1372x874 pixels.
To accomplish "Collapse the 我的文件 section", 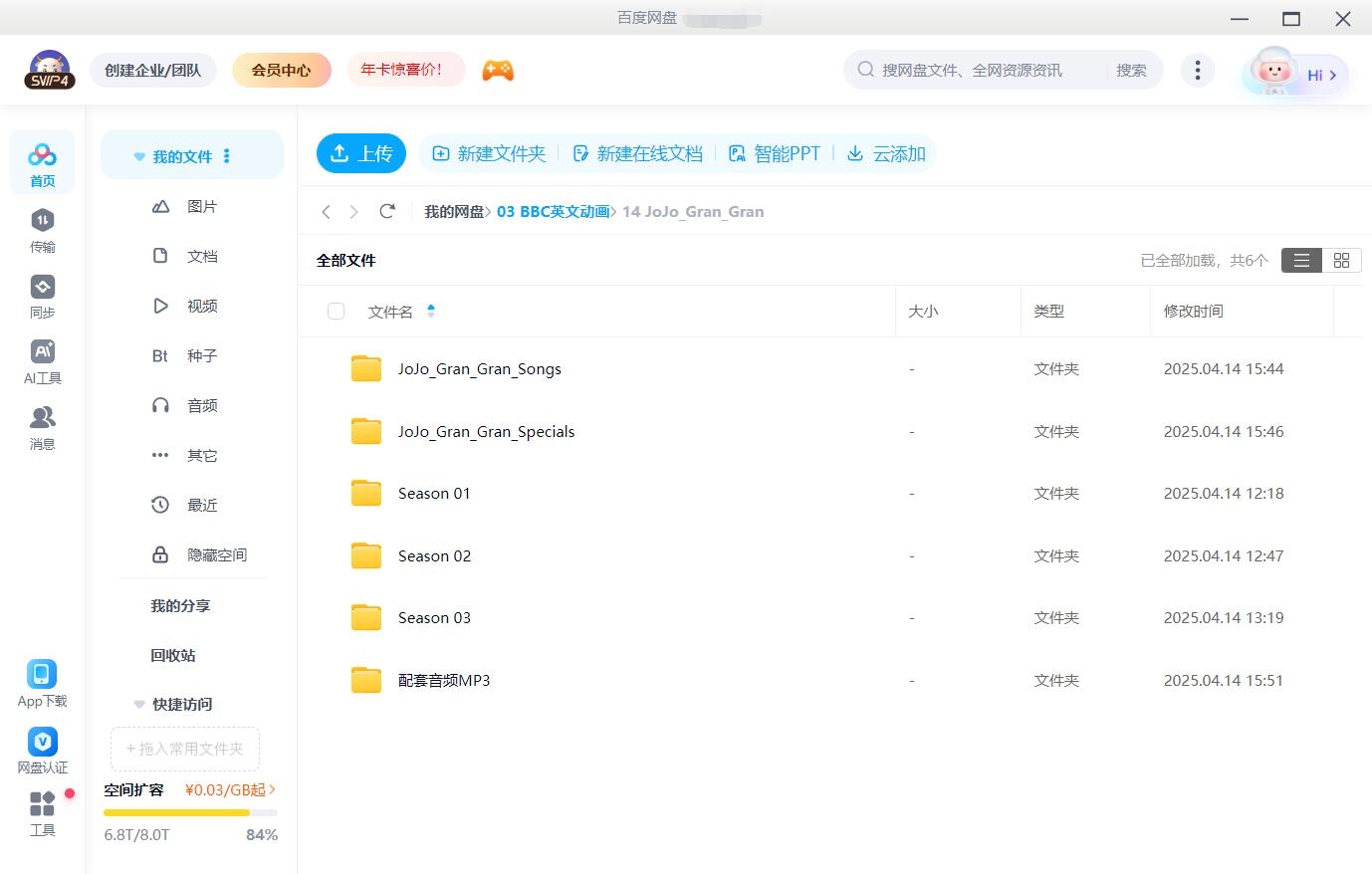I will [x=138, y=155].
